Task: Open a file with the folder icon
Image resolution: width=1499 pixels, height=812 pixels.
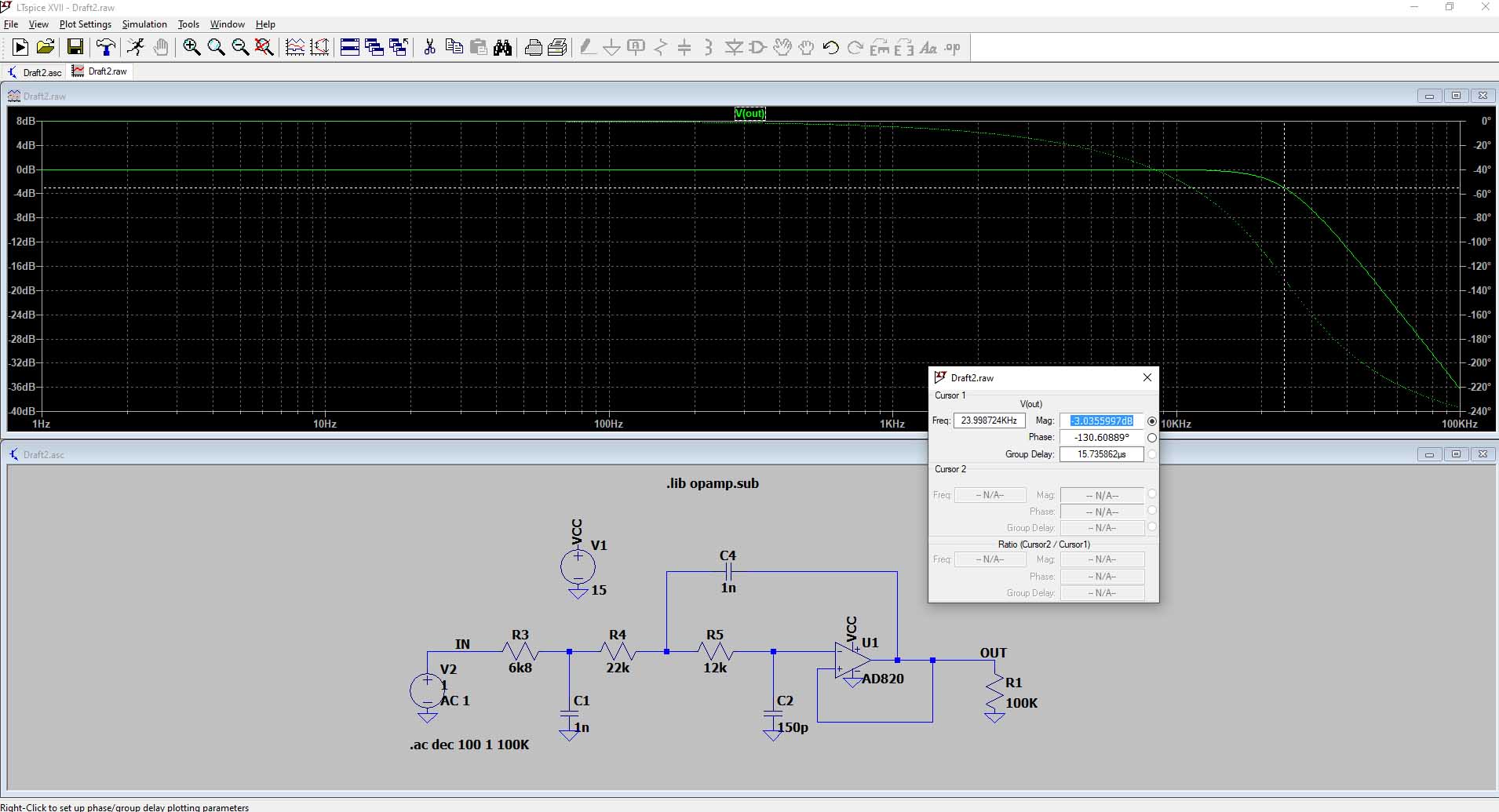Action: pyautogui.click(x=46, y=48)
